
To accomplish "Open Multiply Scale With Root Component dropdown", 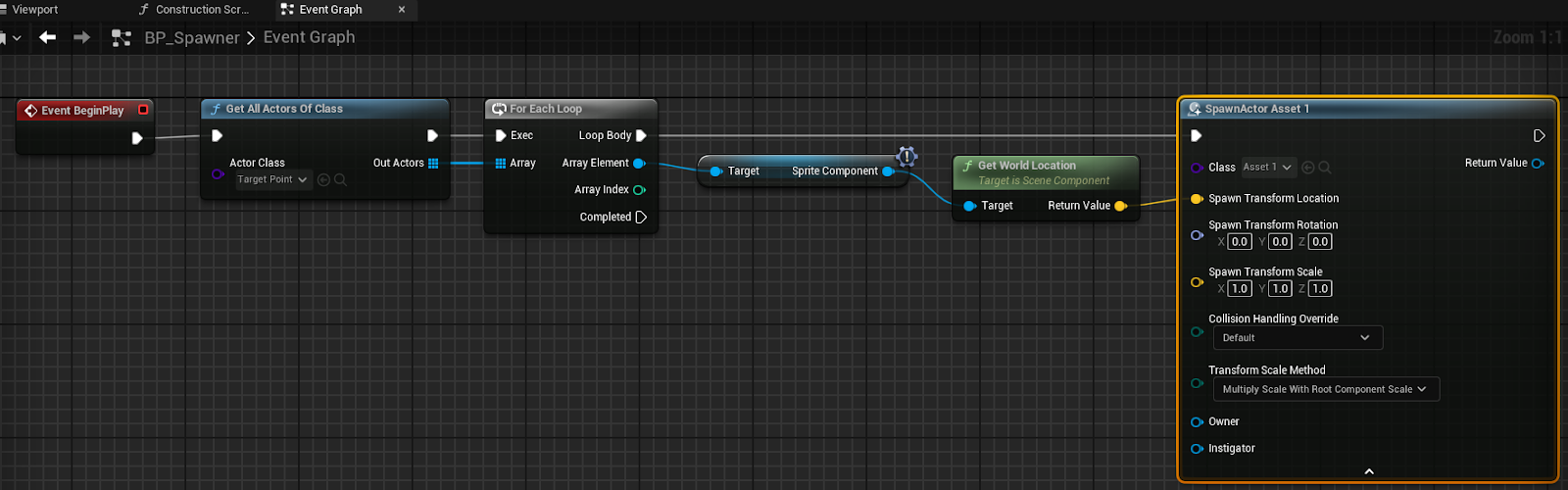I will click(x=1326, y=389).
